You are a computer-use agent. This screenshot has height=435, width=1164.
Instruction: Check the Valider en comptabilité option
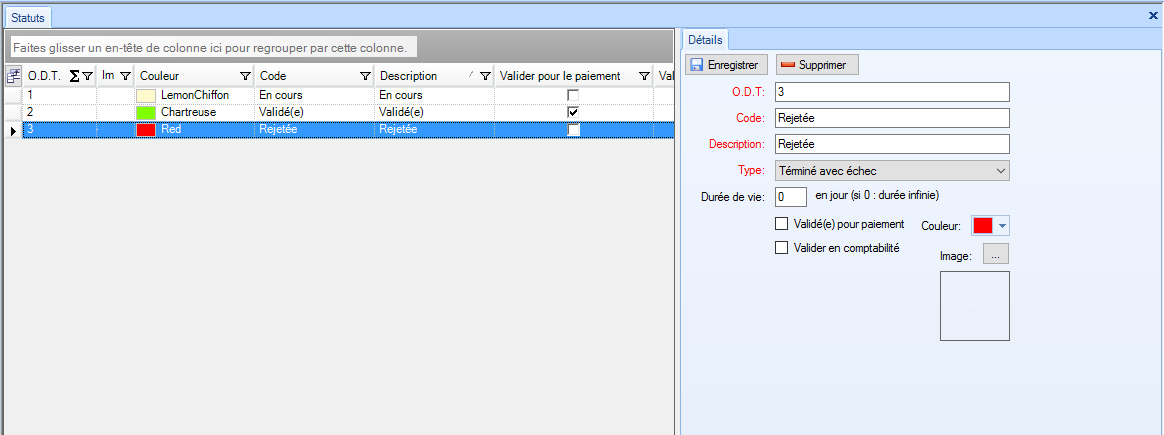(782, 248)
